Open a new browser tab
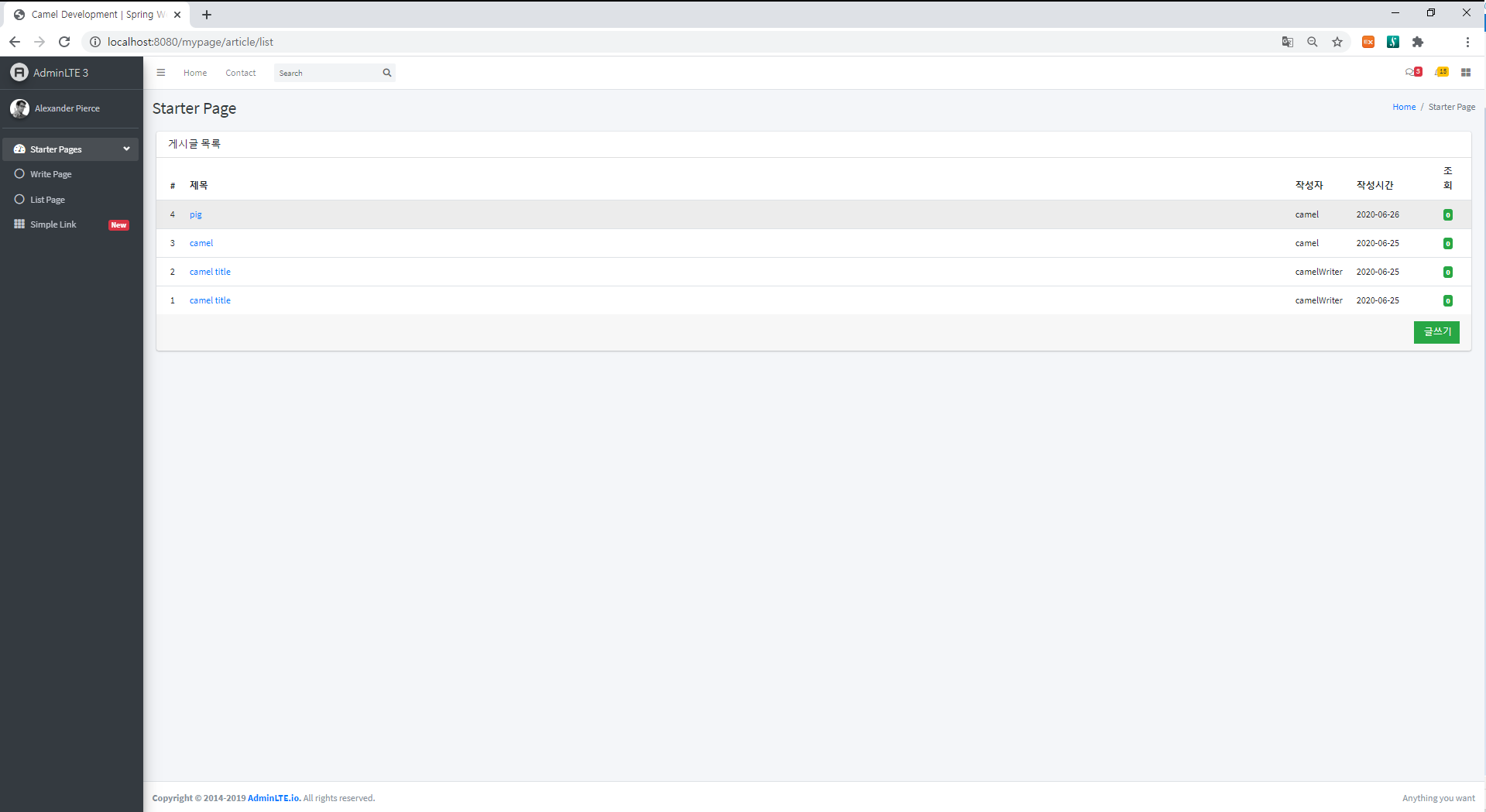The width and height of the screenshot is (1486, 812). tap(207, 15)
